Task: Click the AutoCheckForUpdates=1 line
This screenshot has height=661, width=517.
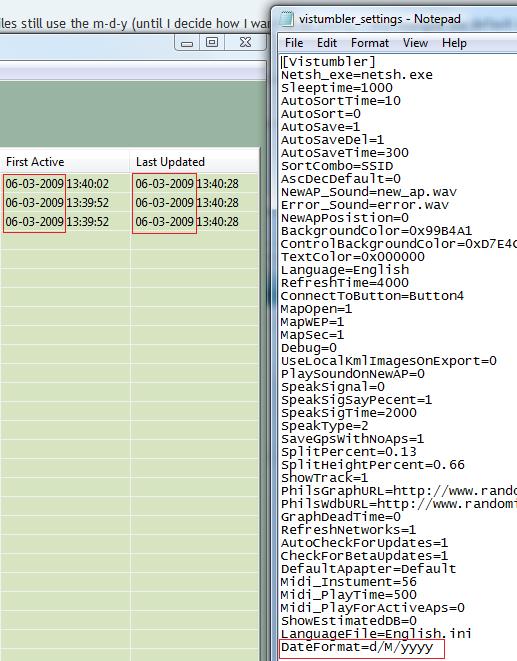Action: [364, 543]
